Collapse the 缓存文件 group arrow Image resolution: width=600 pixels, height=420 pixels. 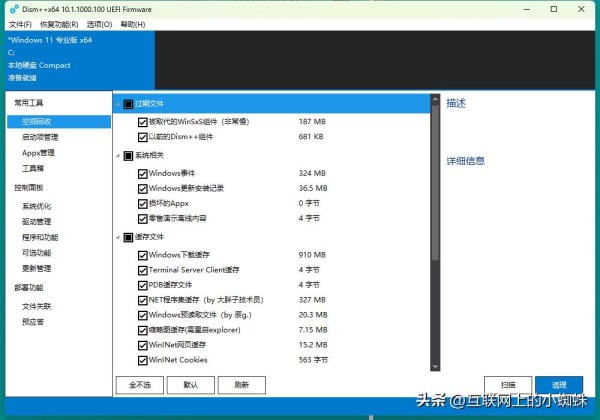coord(118,237)
